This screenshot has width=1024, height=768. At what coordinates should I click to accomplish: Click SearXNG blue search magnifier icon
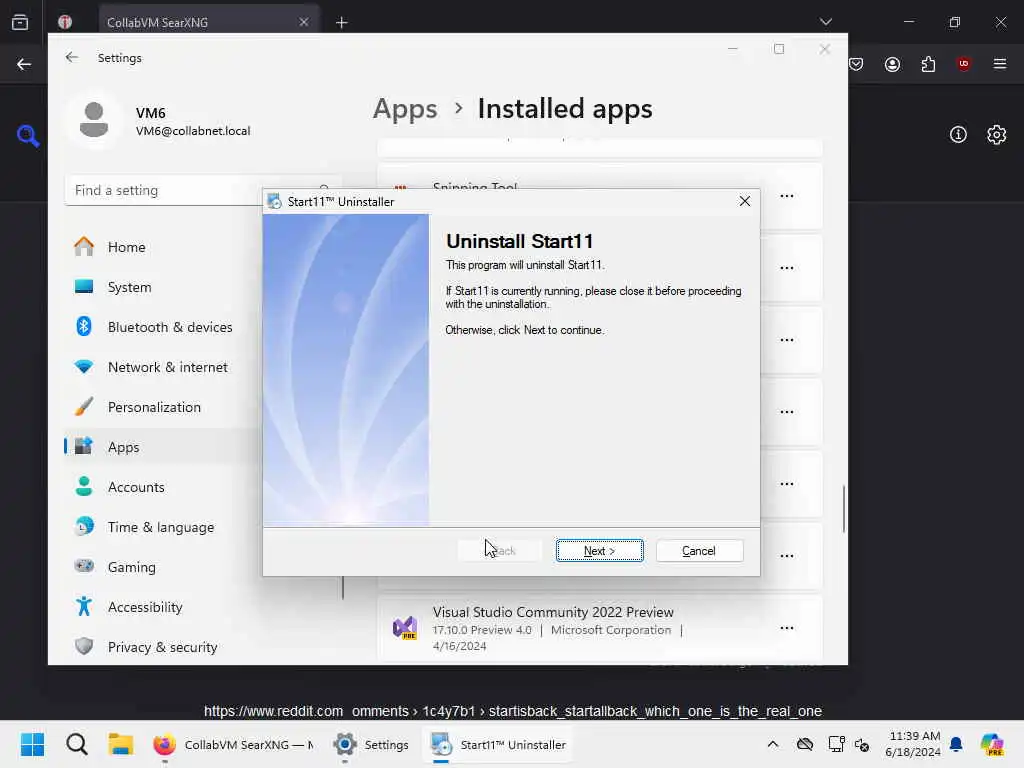[27, 135]
